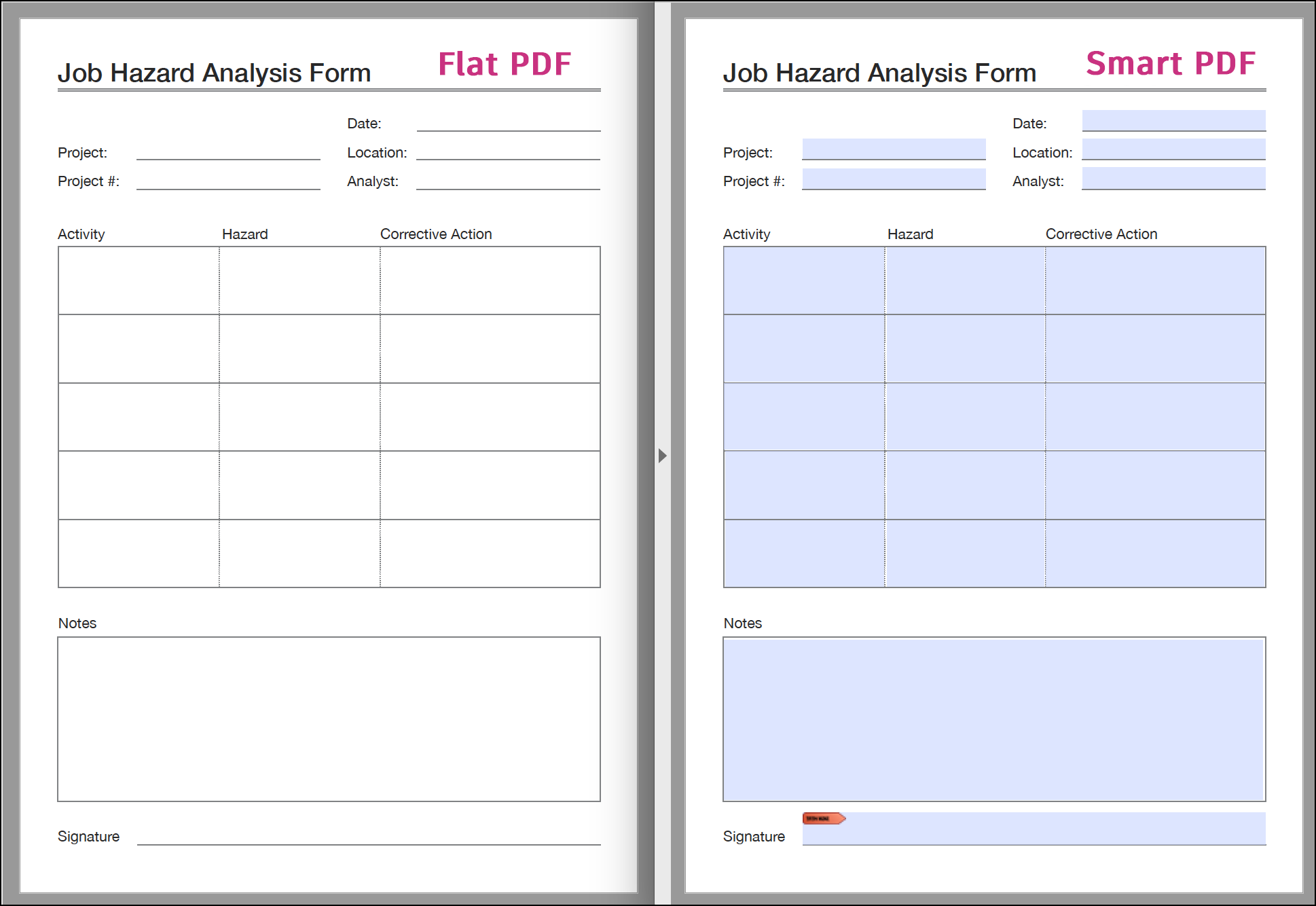Click last-row Hazard cell in Smart PDF
The height and width of the screenshot is (906, 1316).
tap(965, 554)
